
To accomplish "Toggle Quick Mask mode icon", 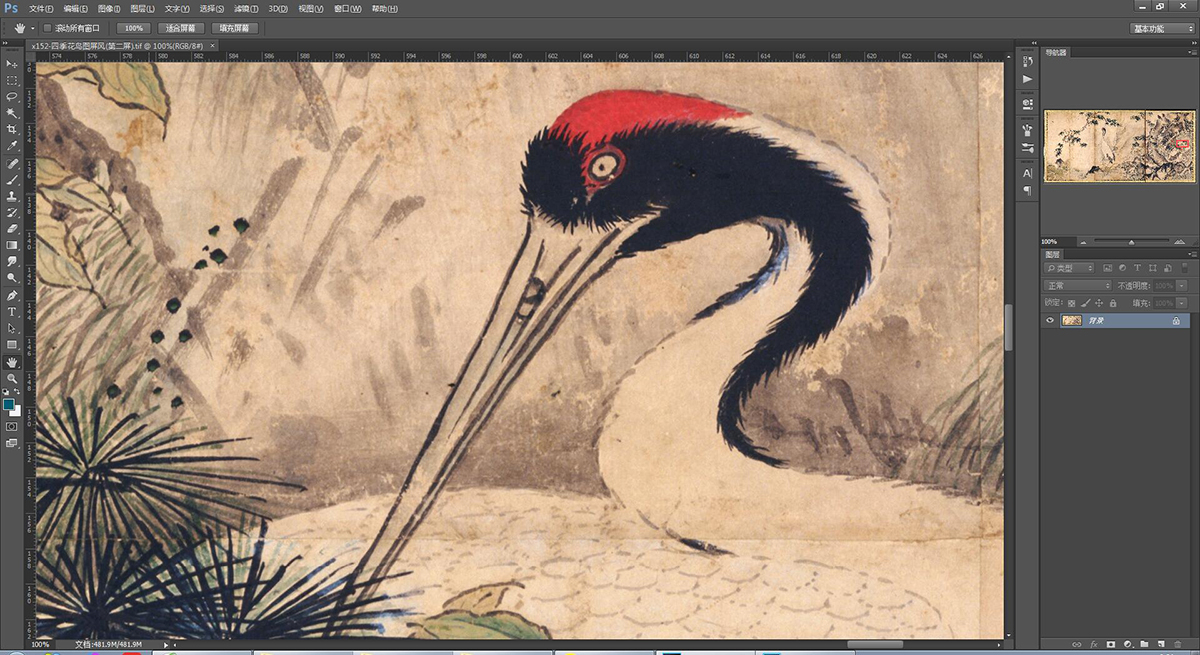I will tap(12, 426).
